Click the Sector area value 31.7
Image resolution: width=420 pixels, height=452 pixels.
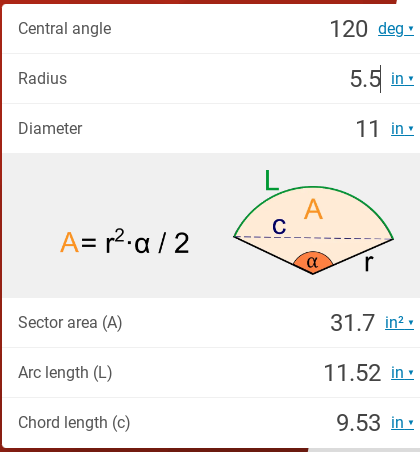pyautogui.click(x=352, y=323)
